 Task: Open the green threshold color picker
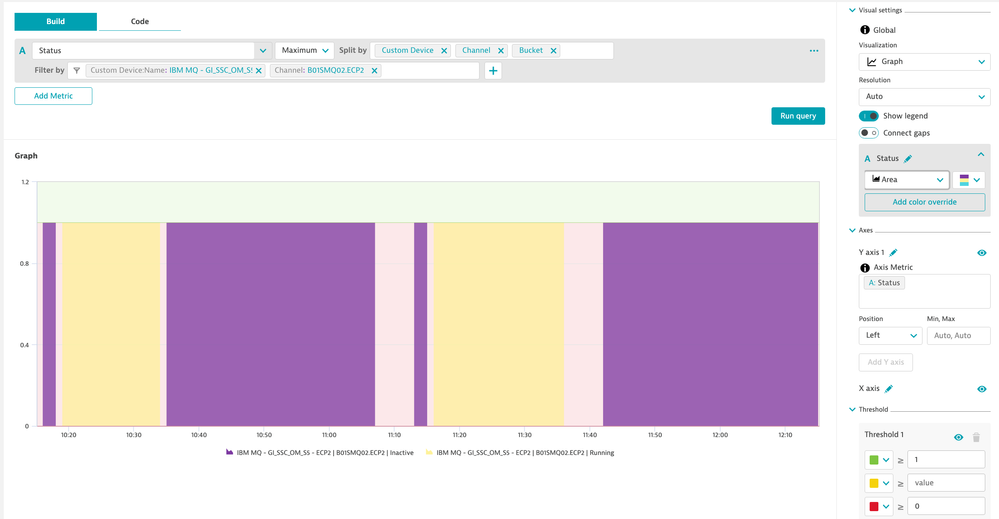[x=879, y=460]
